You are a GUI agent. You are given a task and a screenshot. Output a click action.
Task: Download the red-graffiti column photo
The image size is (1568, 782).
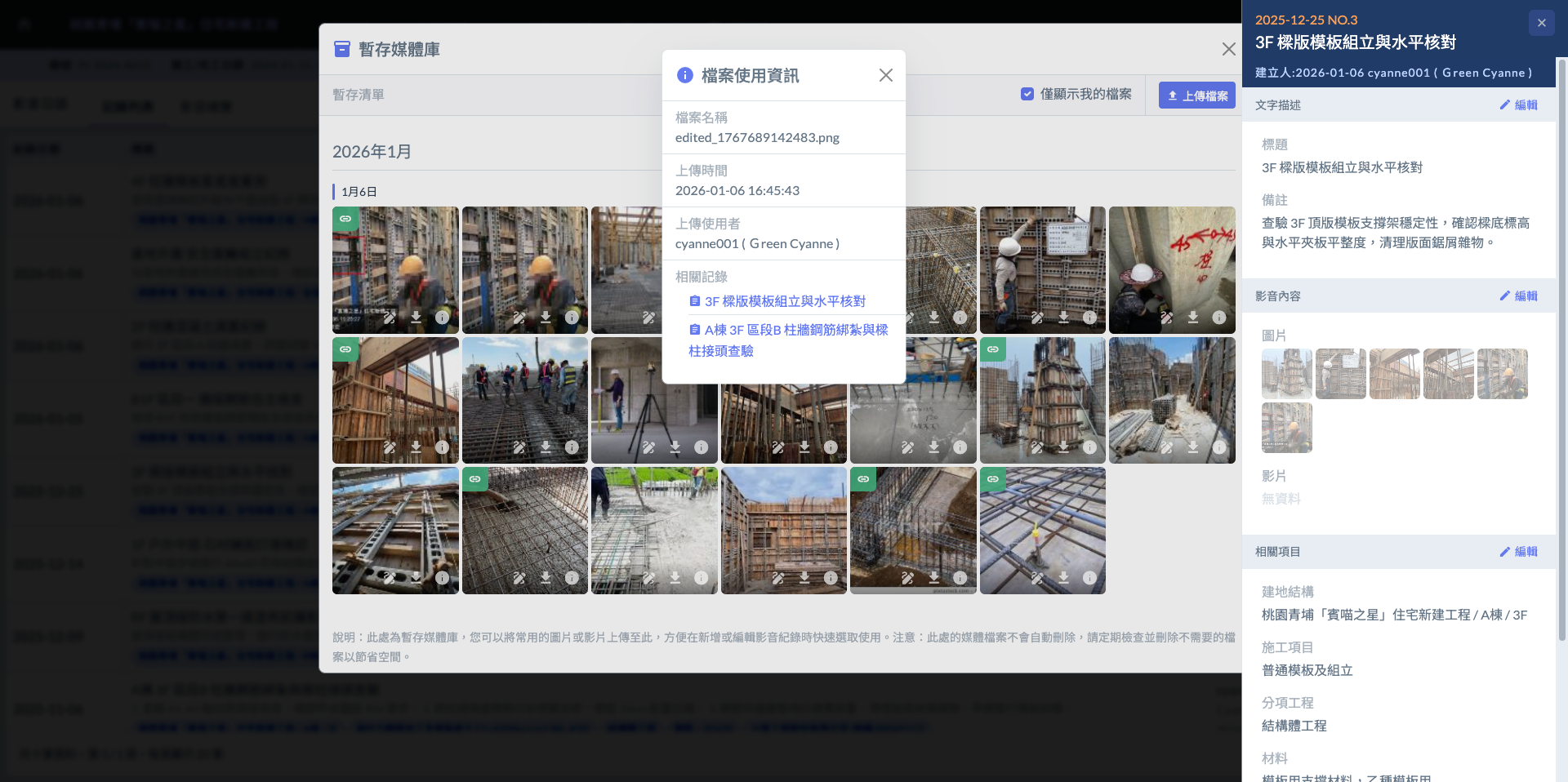[1193, 317]
